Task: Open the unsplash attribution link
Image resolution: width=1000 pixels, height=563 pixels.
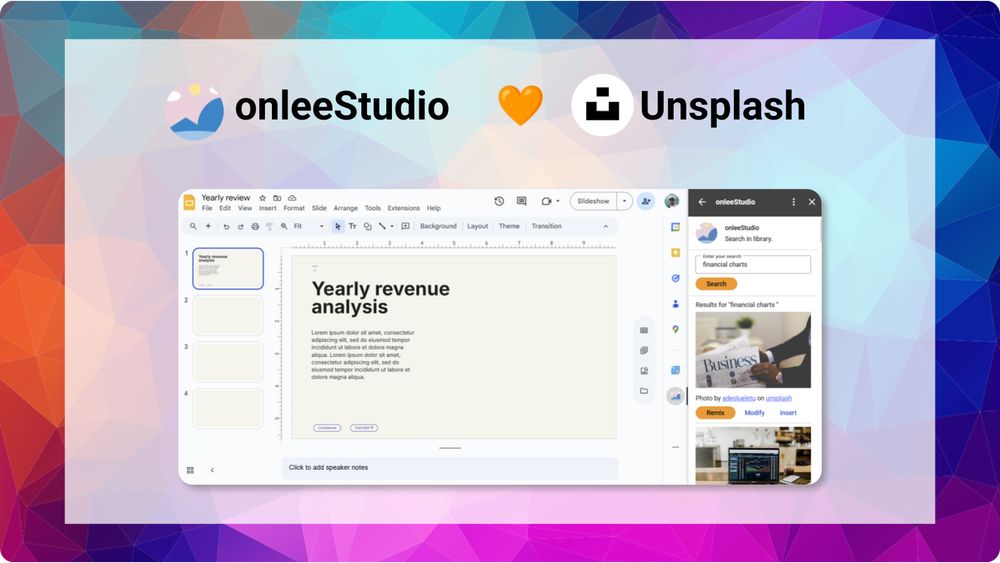Action: pyautogui.click(x=779, y=398)
